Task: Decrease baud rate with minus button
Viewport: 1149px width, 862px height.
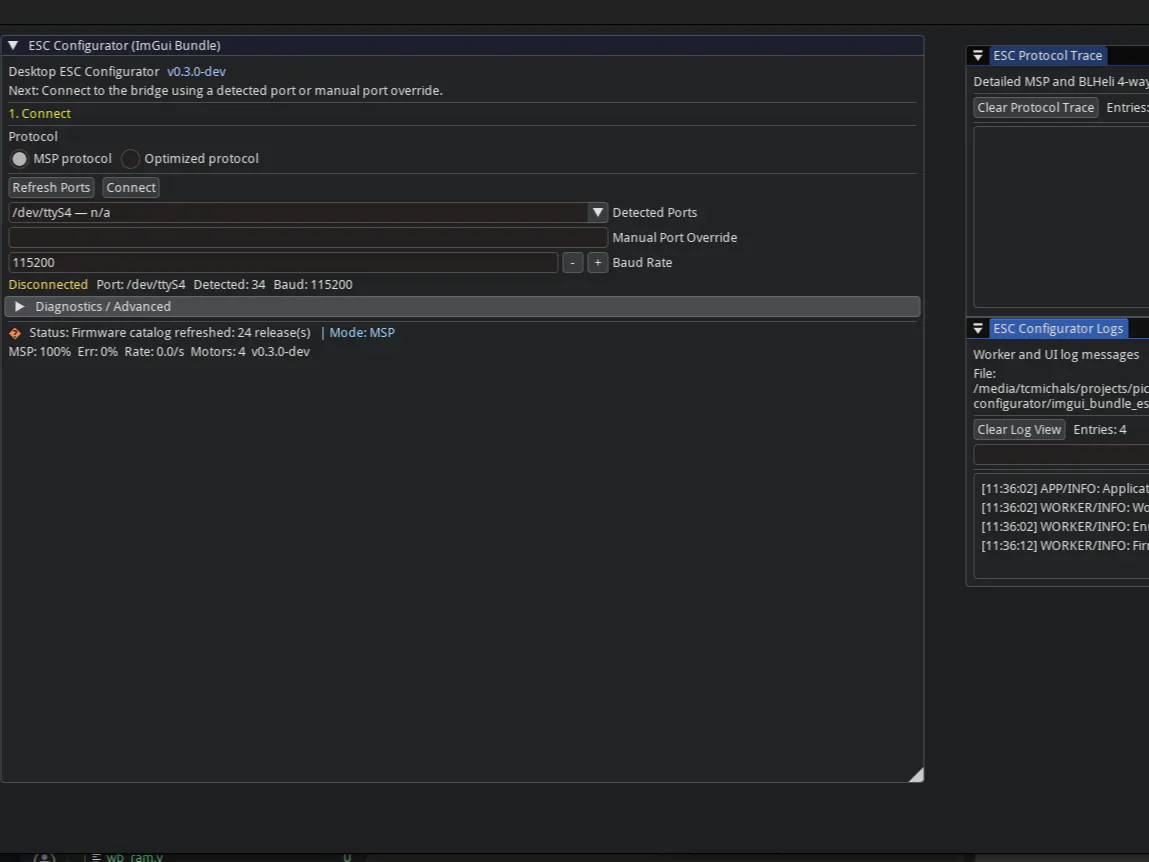Action: [573, 262]
